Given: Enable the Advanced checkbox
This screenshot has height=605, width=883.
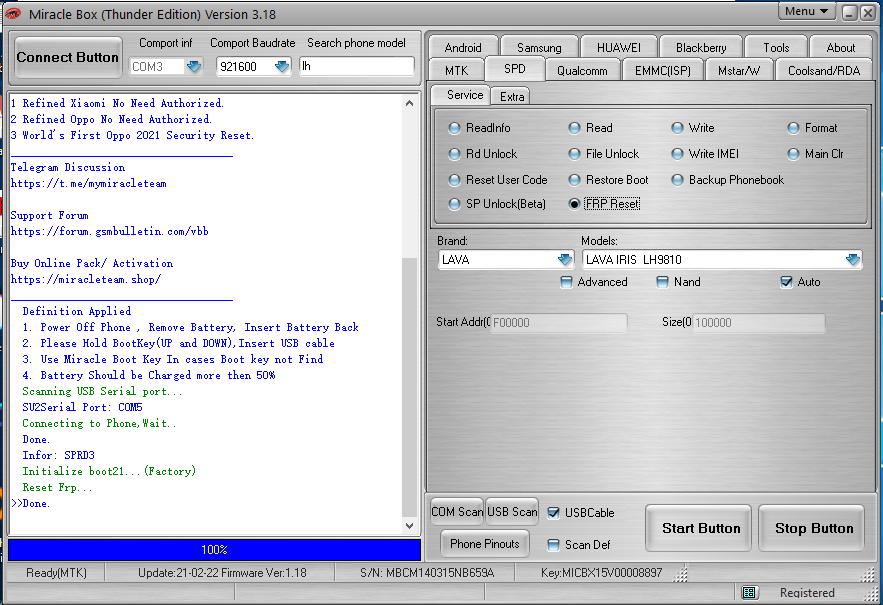Looking at the screenshot, I should 567,282.
